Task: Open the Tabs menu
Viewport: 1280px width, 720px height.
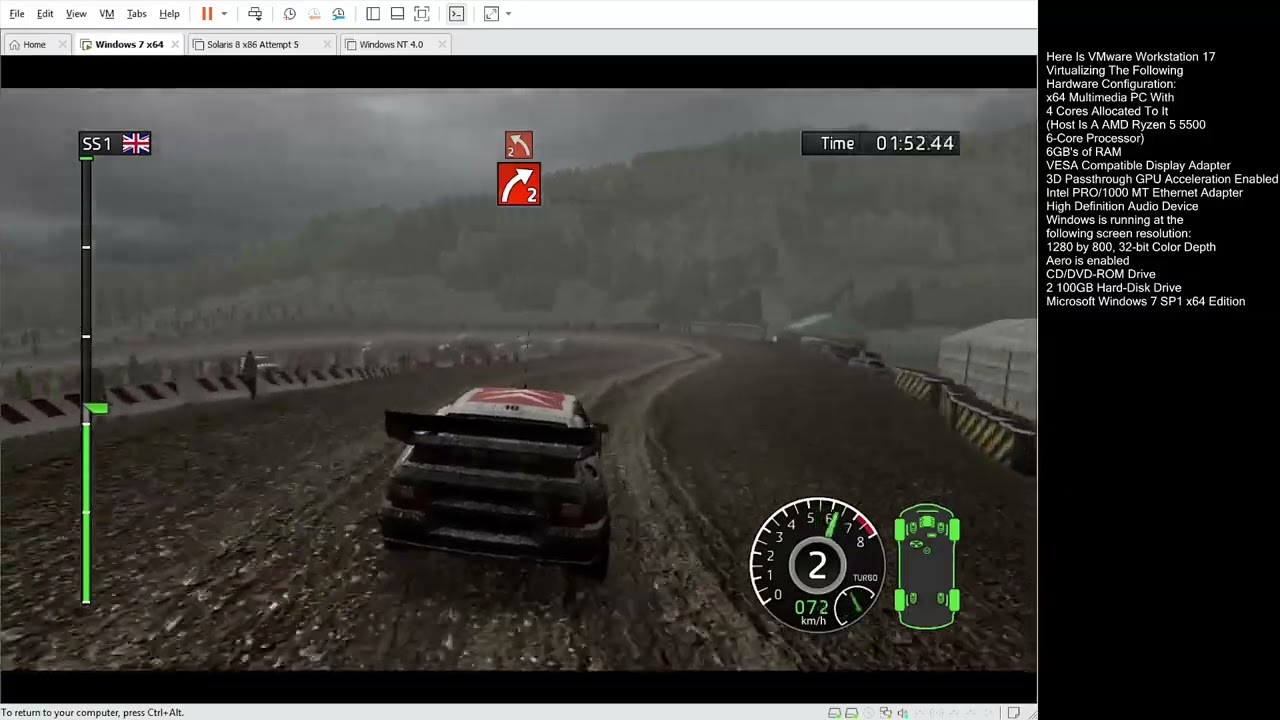Action: [x=137, y=14]
